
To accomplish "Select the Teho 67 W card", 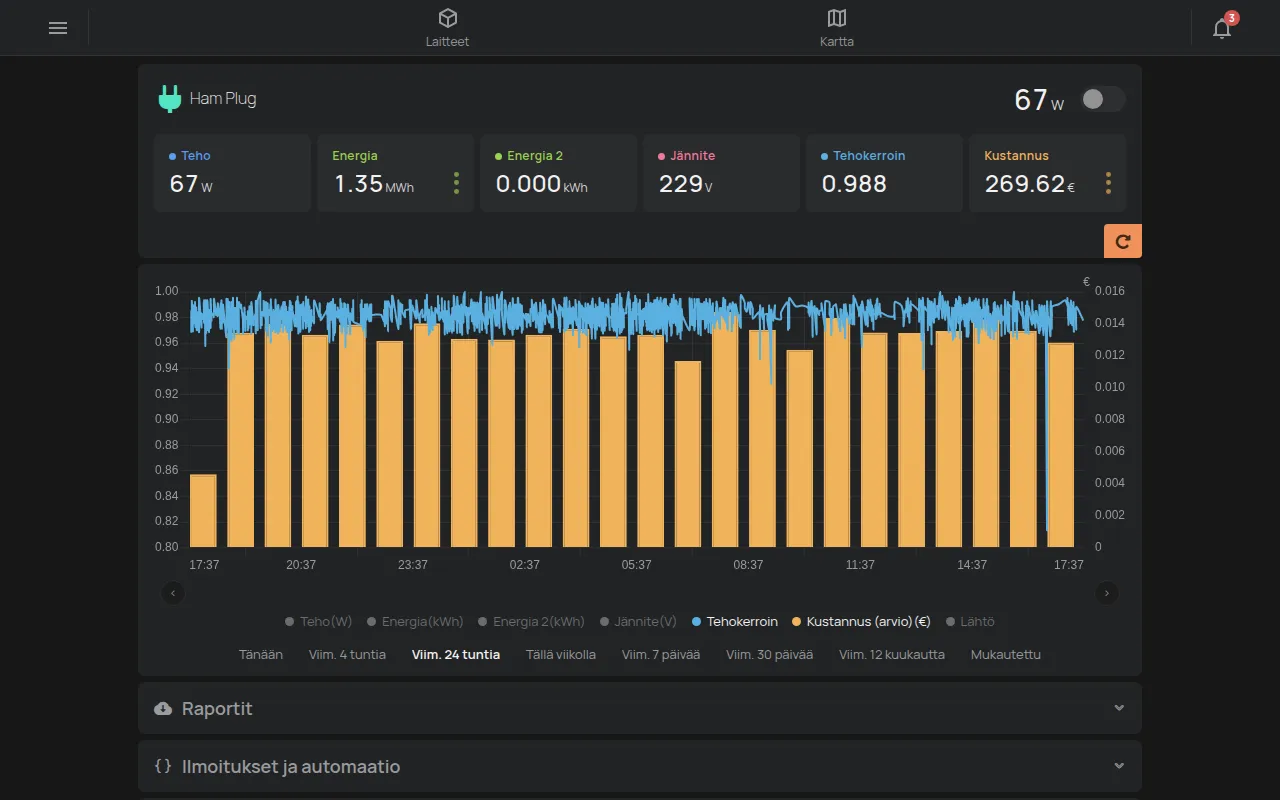I will coord(232,173).
